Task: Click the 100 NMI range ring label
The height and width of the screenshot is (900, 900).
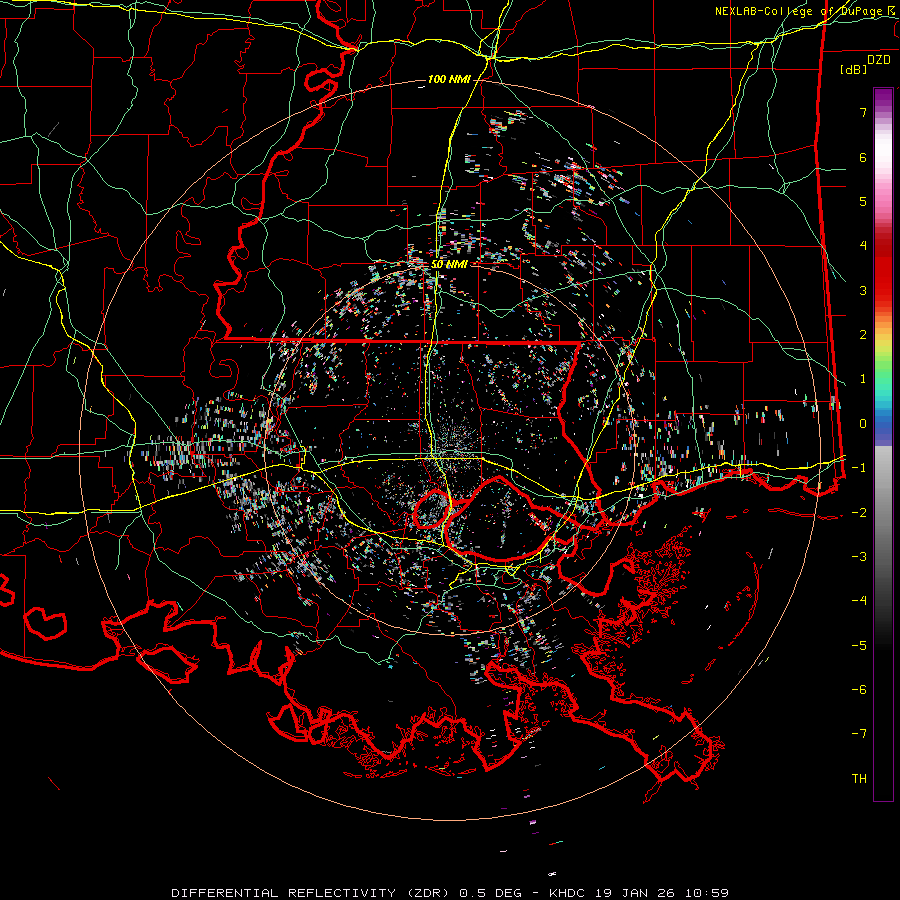Action: coord(449,79)
